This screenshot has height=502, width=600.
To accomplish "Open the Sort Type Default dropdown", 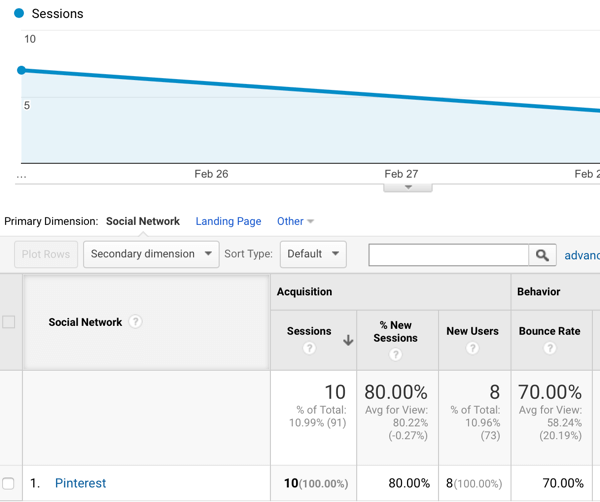I will 313,254.
